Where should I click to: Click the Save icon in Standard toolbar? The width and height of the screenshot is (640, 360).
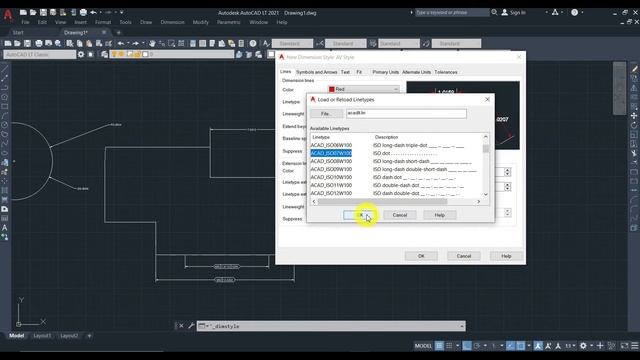[x=27, y=43]
